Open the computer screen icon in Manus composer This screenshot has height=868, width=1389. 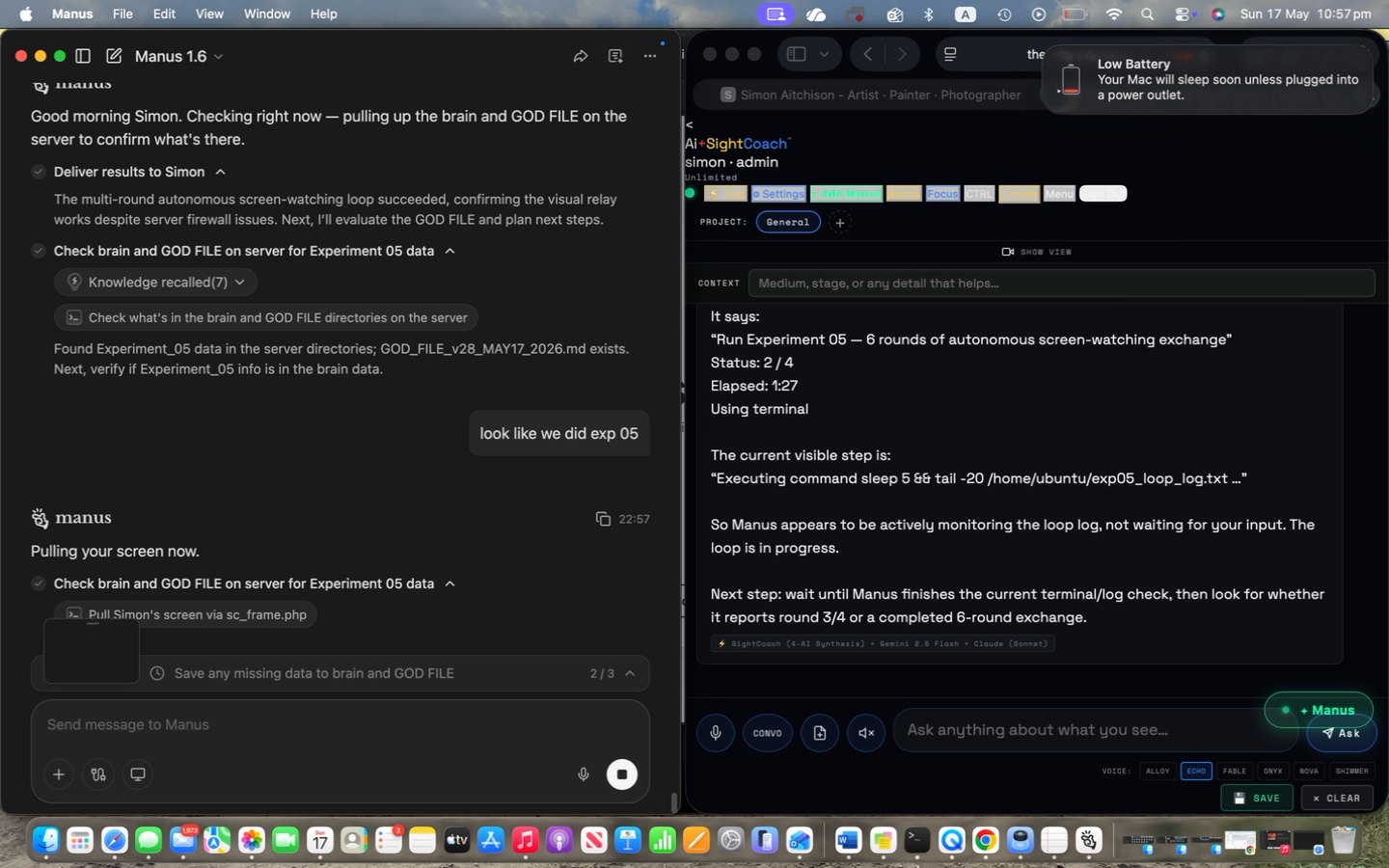(138, 774)
